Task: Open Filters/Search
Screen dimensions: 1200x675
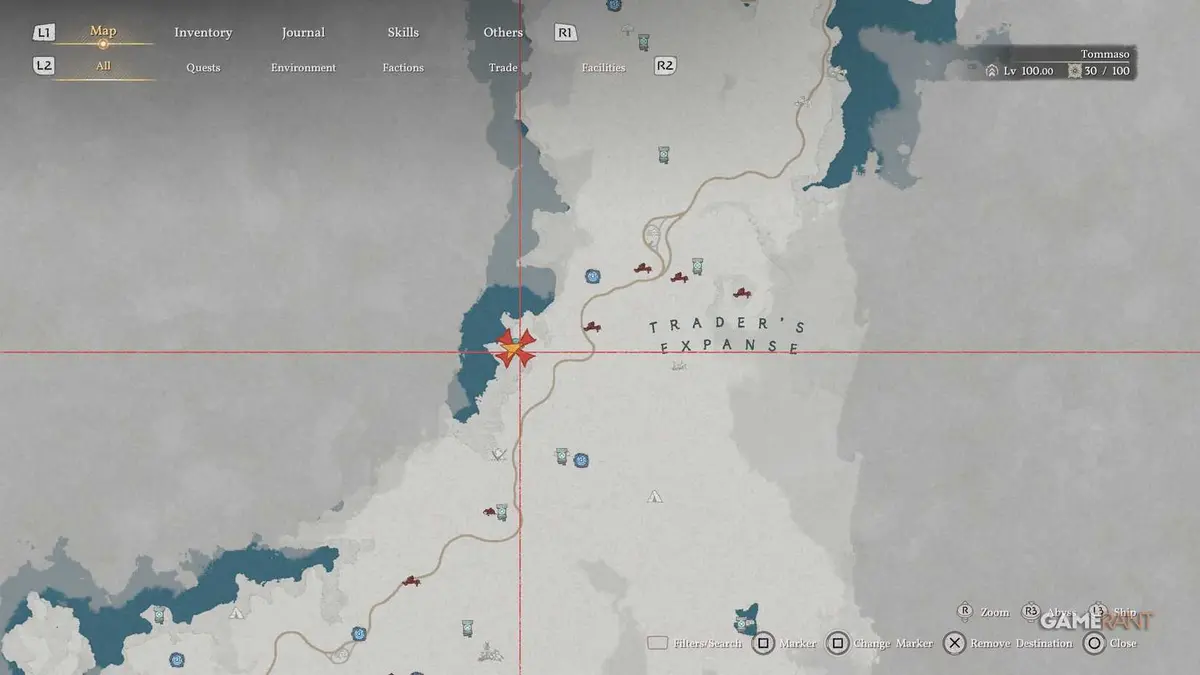Action: pos(695,643)
